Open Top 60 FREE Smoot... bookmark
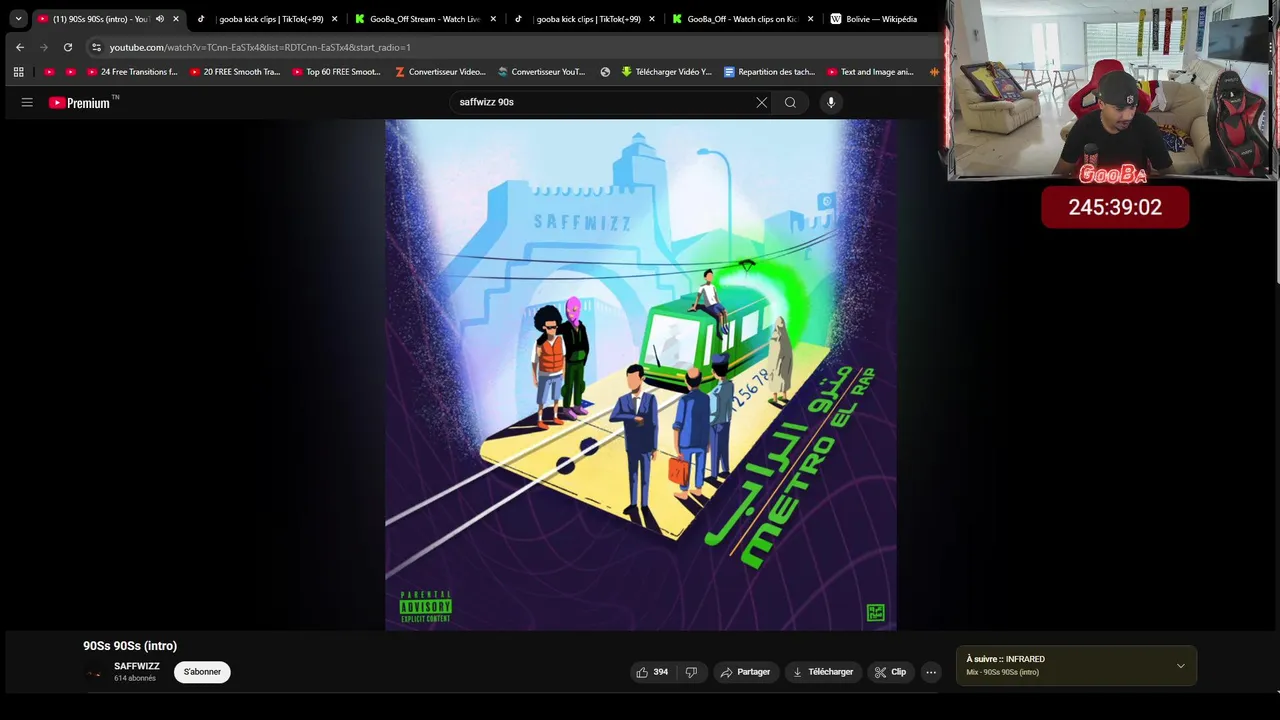This screenshot has height=720, width=1280. [336, 72]
